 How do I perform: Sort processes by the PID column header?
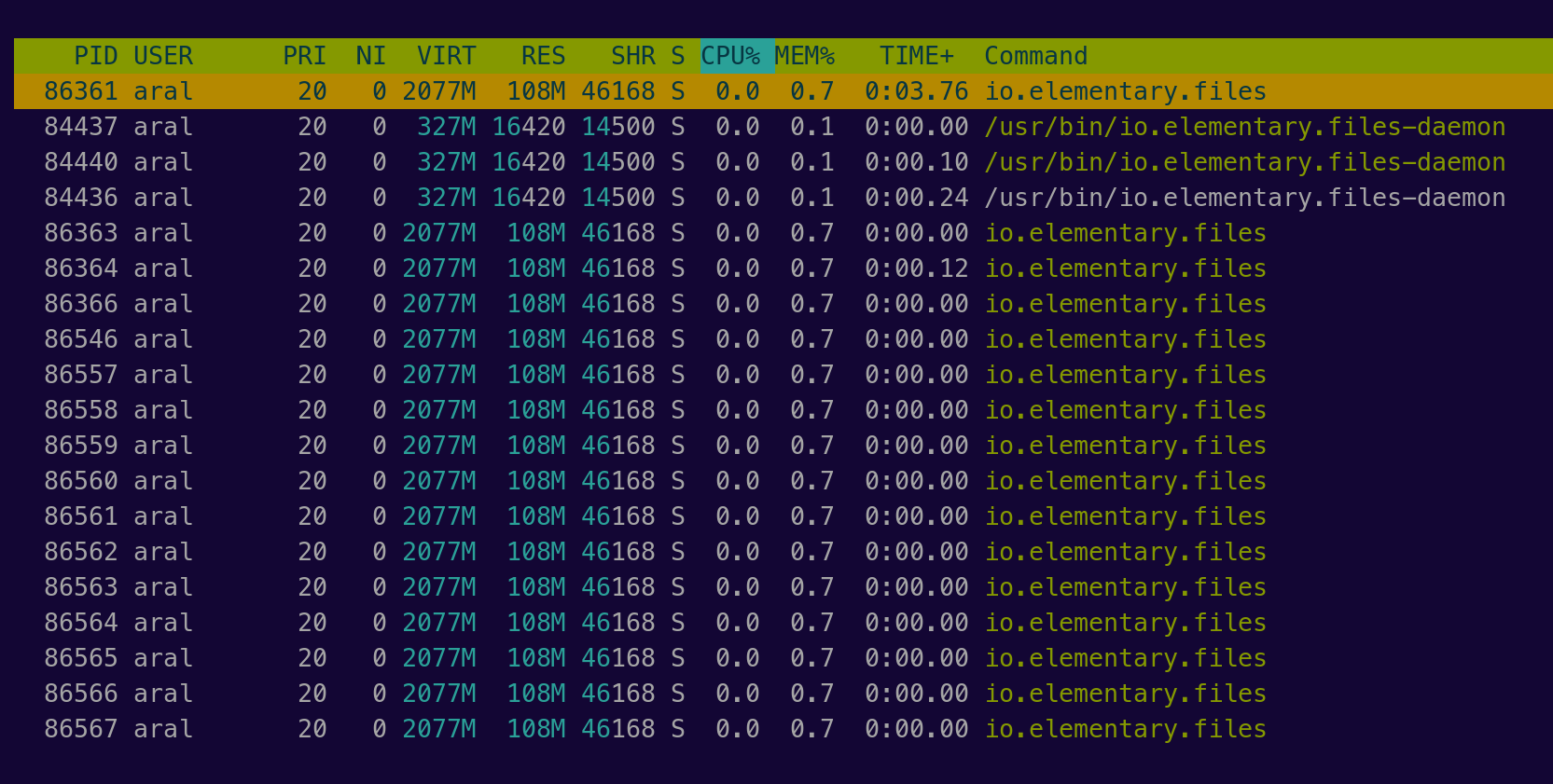[x=96, y=56]
